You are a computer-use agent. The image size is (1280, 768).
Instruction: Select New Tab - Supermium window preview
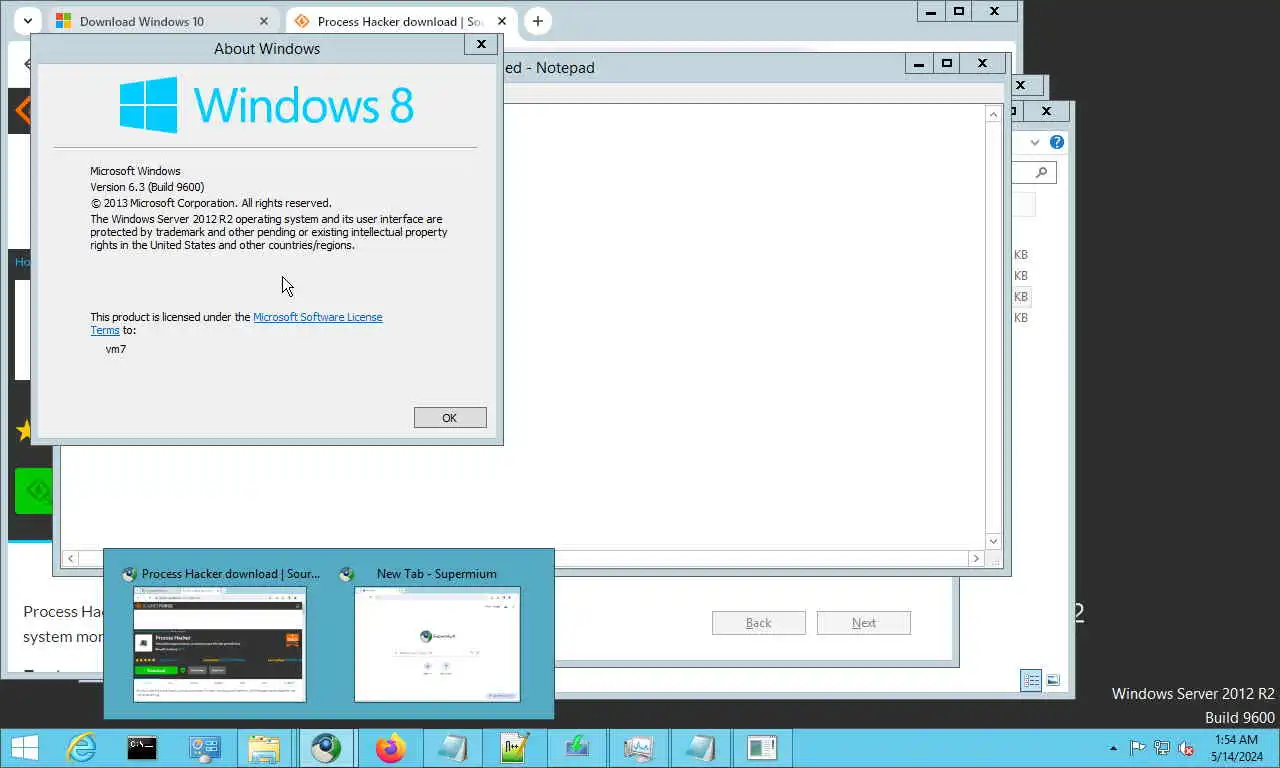coord(437,634)
